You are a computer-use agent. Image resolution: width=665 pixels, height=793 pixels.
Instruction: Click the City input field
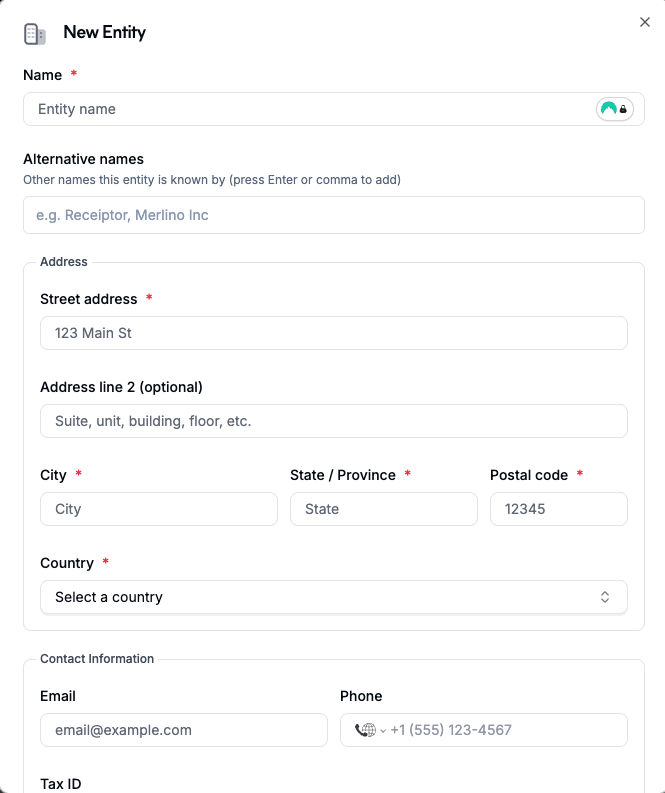coord(158,509)
